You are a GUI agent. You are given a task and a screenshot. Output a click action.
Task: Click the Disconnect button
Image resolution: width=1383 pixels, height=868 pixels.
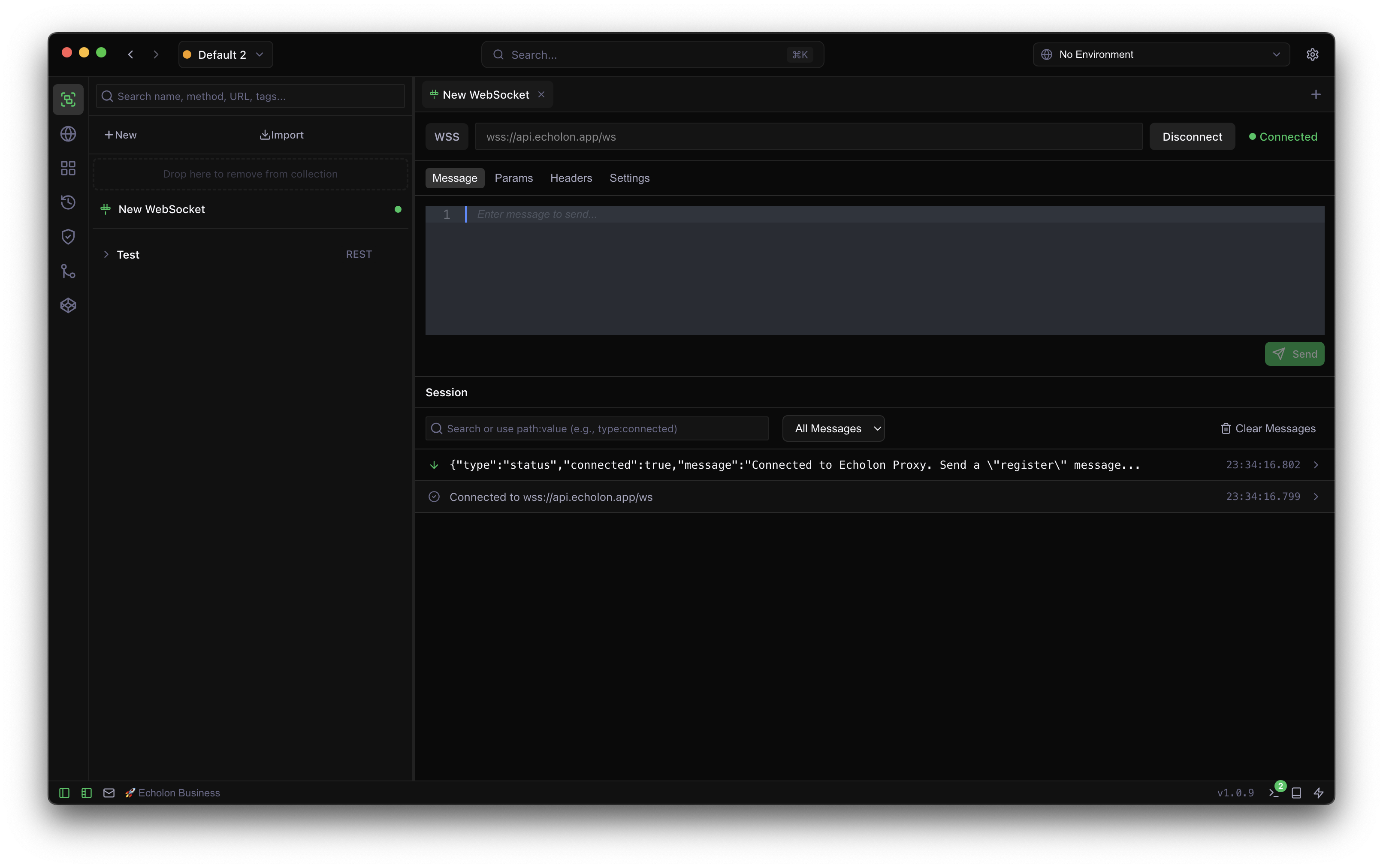click(1192, 136)
